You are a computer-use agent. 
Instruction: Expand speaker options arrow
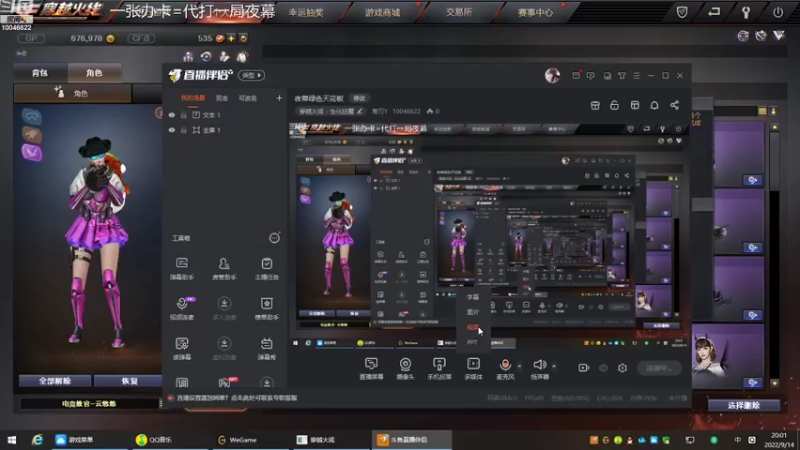point(554,366)
